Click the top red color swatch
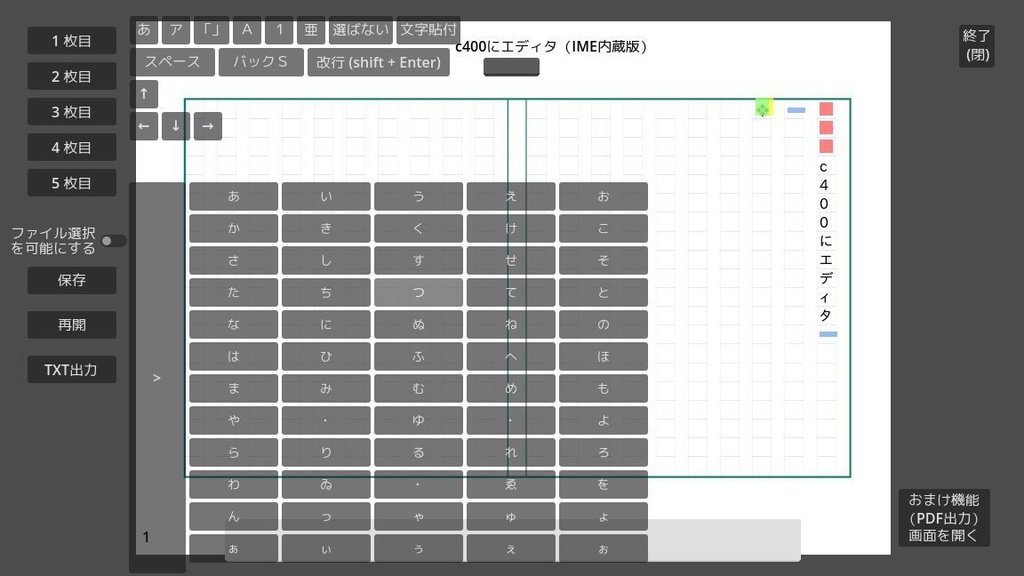This screenshot has height=576, width=1024. pos(825,107)
